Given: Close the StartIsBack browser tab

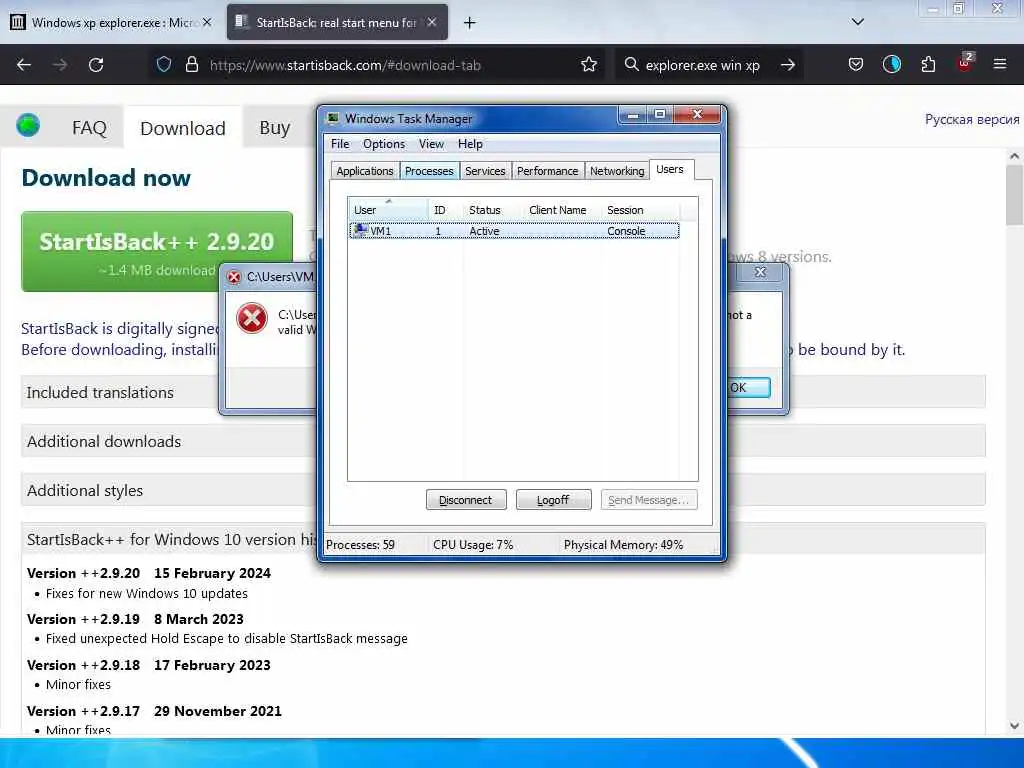Looking at the screenshot, I should click(432, 22).
